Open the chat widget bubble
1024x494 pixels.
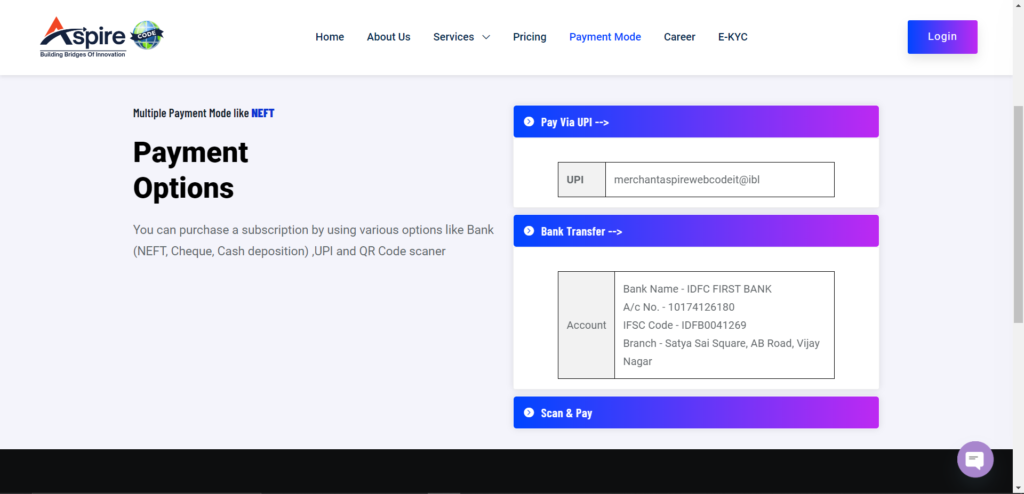click(x=975, y=459)
